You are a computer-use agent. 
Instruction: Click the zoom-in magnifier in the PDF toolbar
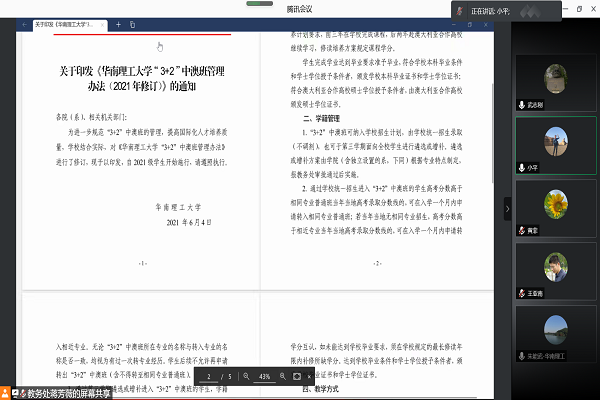coord(283,376)
